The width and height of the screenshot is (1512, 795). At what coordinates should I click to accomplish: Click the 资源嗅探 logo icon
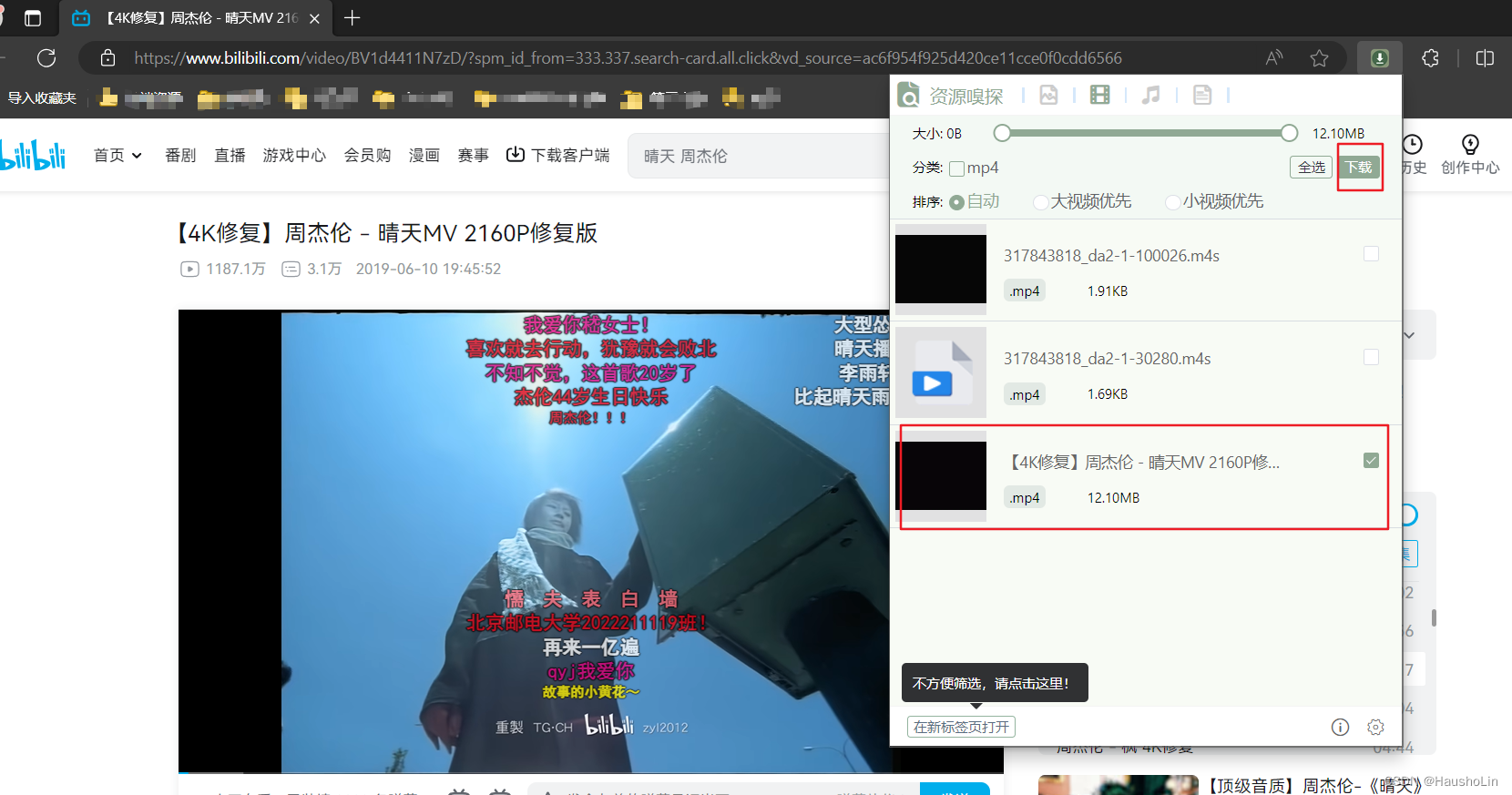point(908,95)
